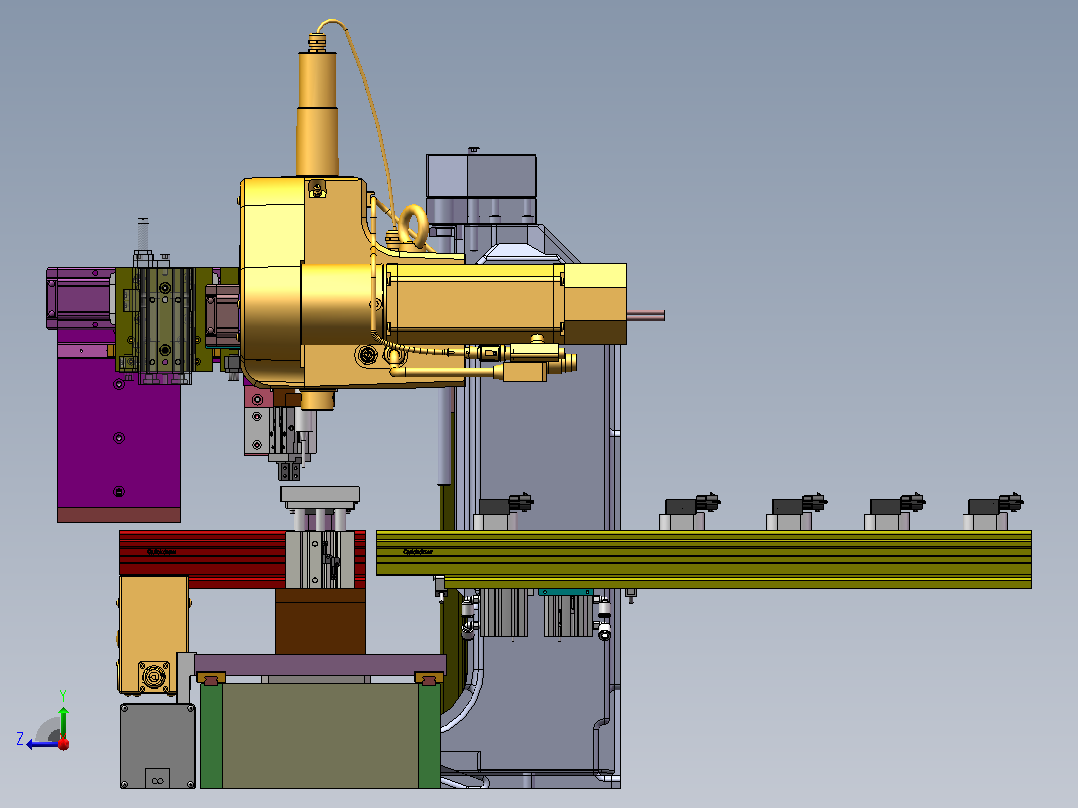Select the thin shaft protruding from gold motor
The width and height of the screenshot is (1078, 808).
pos(646,315)
